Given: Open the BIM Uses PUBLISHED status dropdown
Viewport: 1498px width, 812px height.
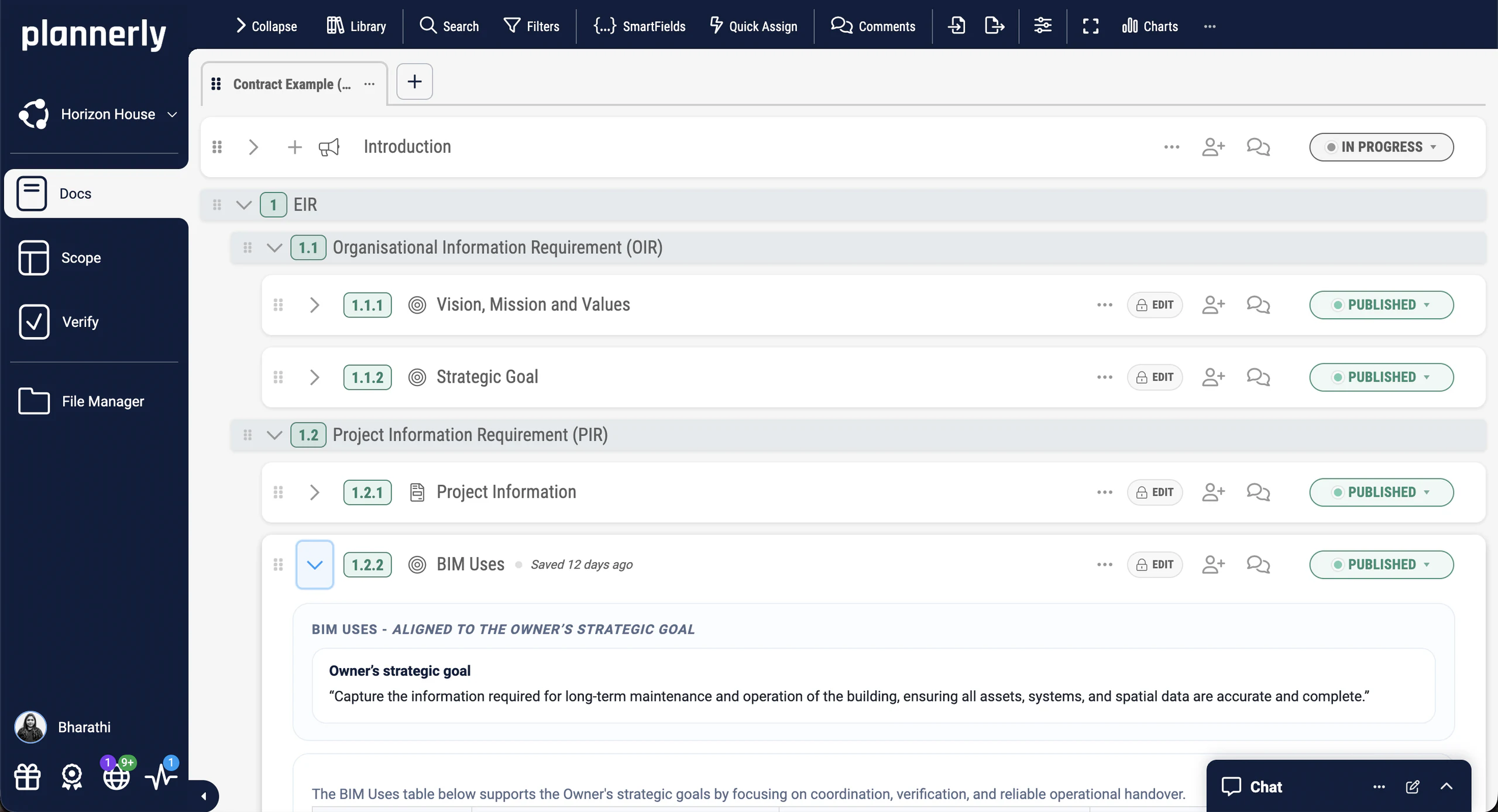Looking at the screenshot, I should coord(1381,565).
